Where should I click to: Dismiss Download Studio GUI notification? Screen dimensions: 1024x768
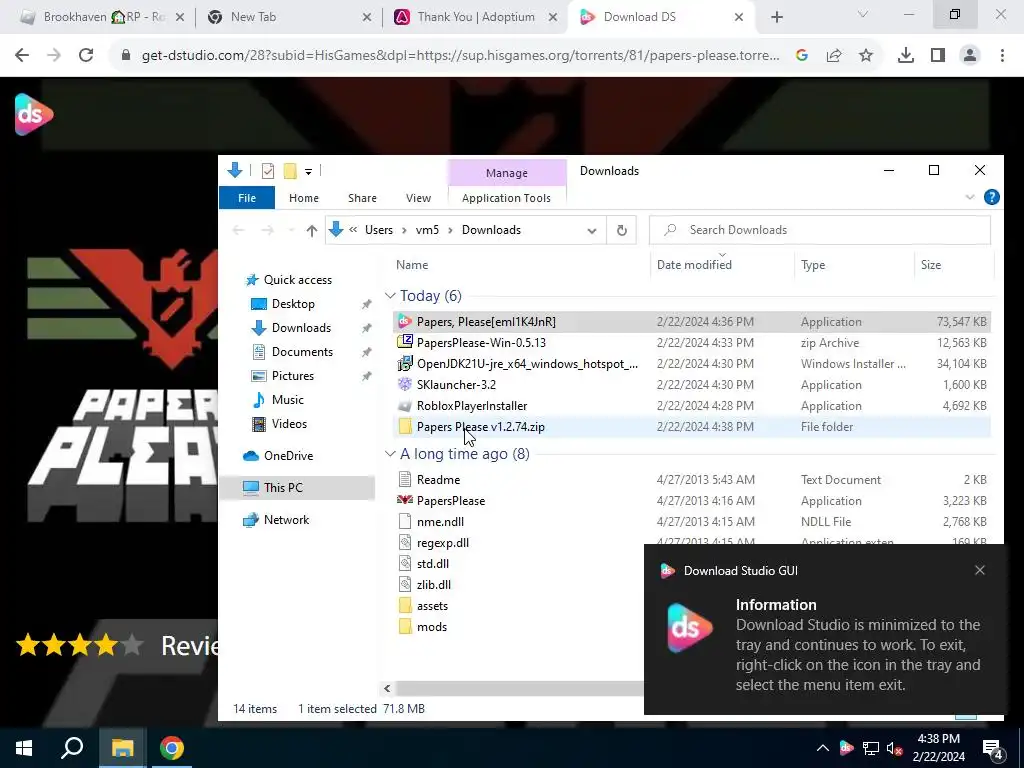coord(980,570)
